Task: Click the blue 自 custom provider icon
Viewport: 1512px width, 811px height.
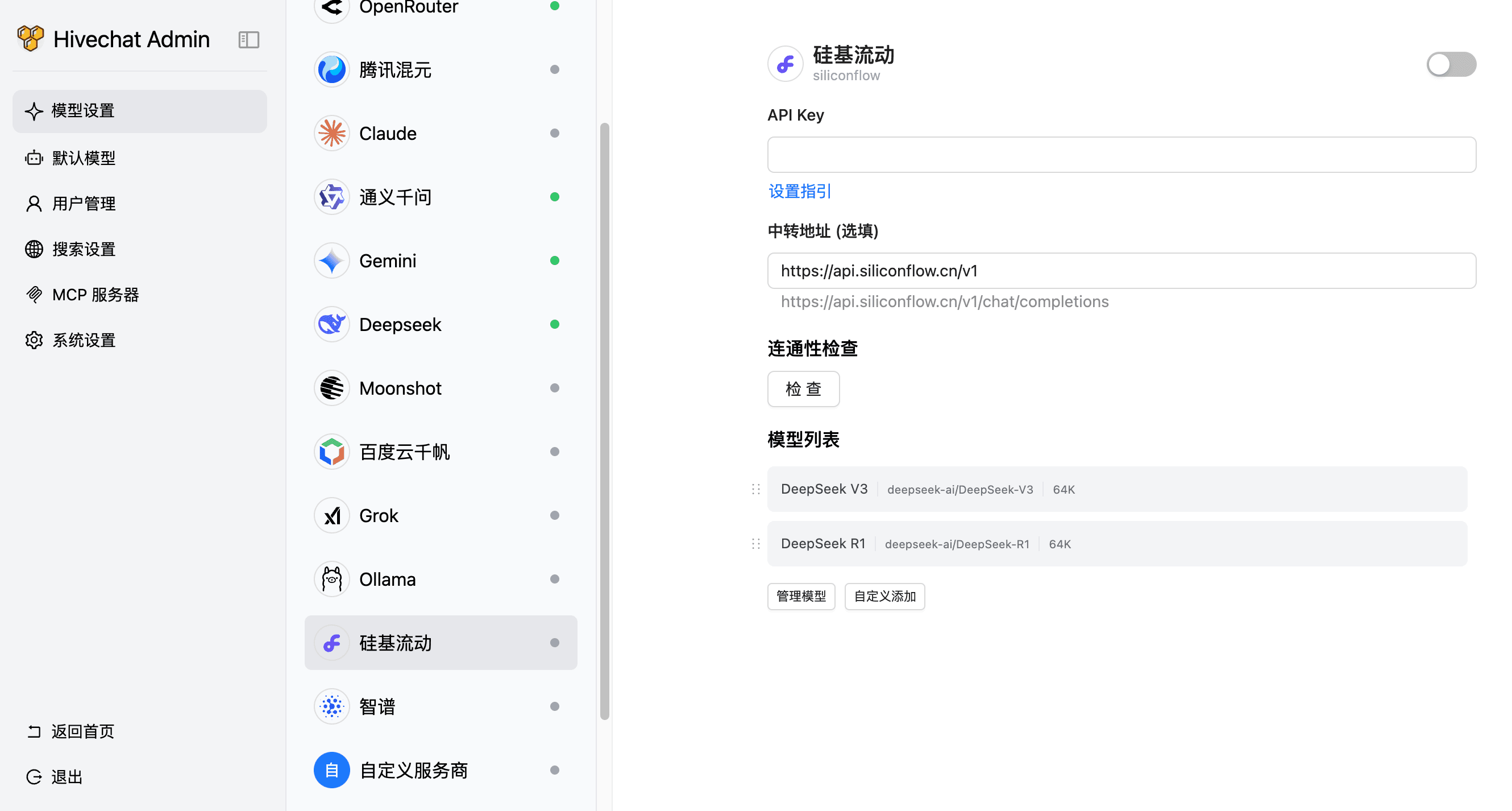Action: [x=332, y=770]
